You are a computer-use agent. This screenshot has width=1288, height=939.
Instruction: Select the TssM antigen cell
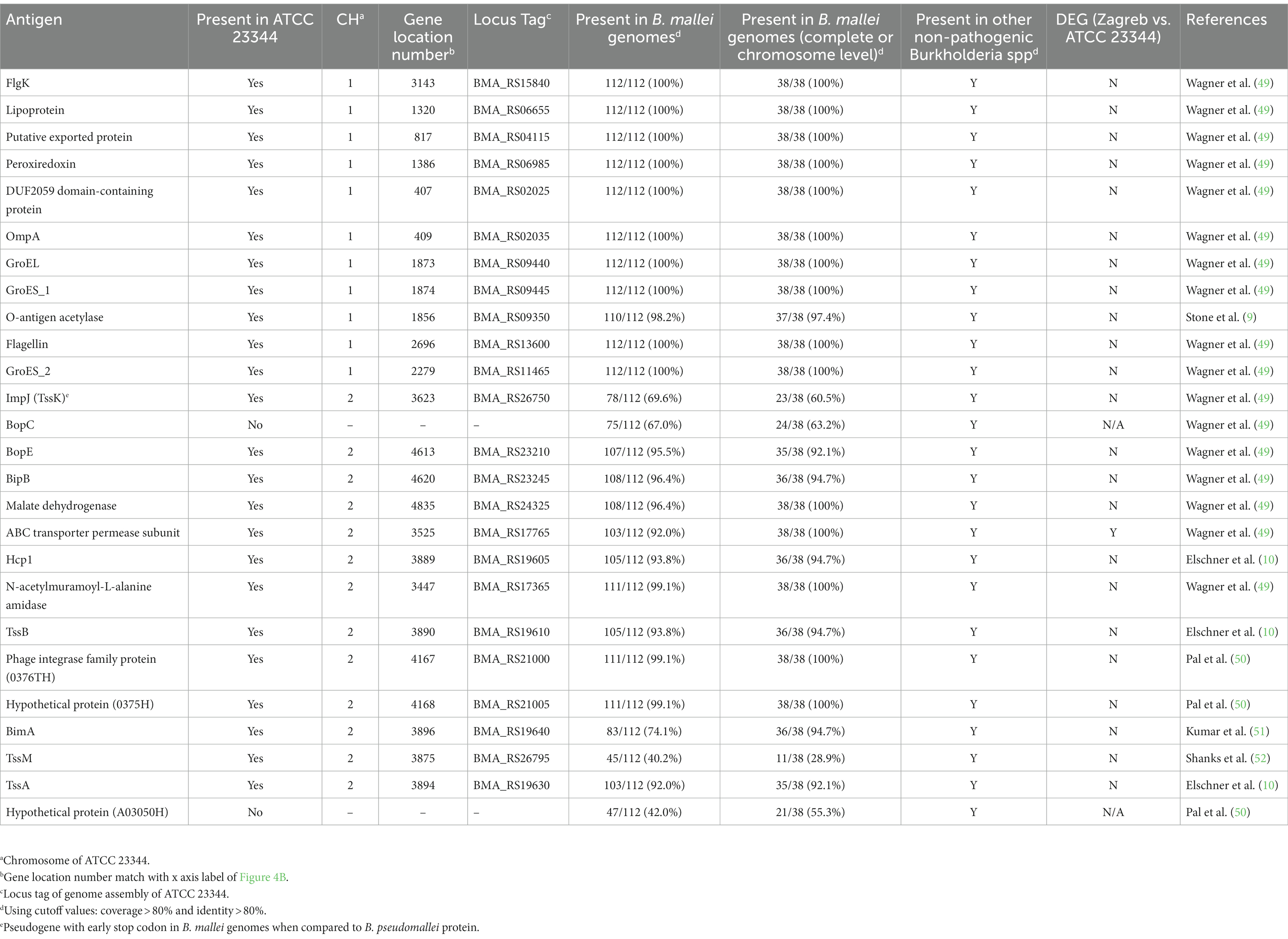94,758
